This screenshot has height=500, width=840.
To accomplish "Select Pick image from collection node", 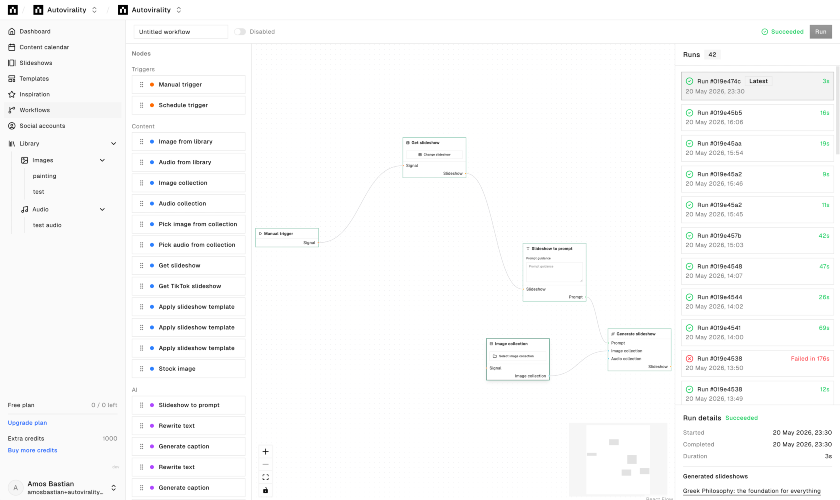I will point(189,224).
